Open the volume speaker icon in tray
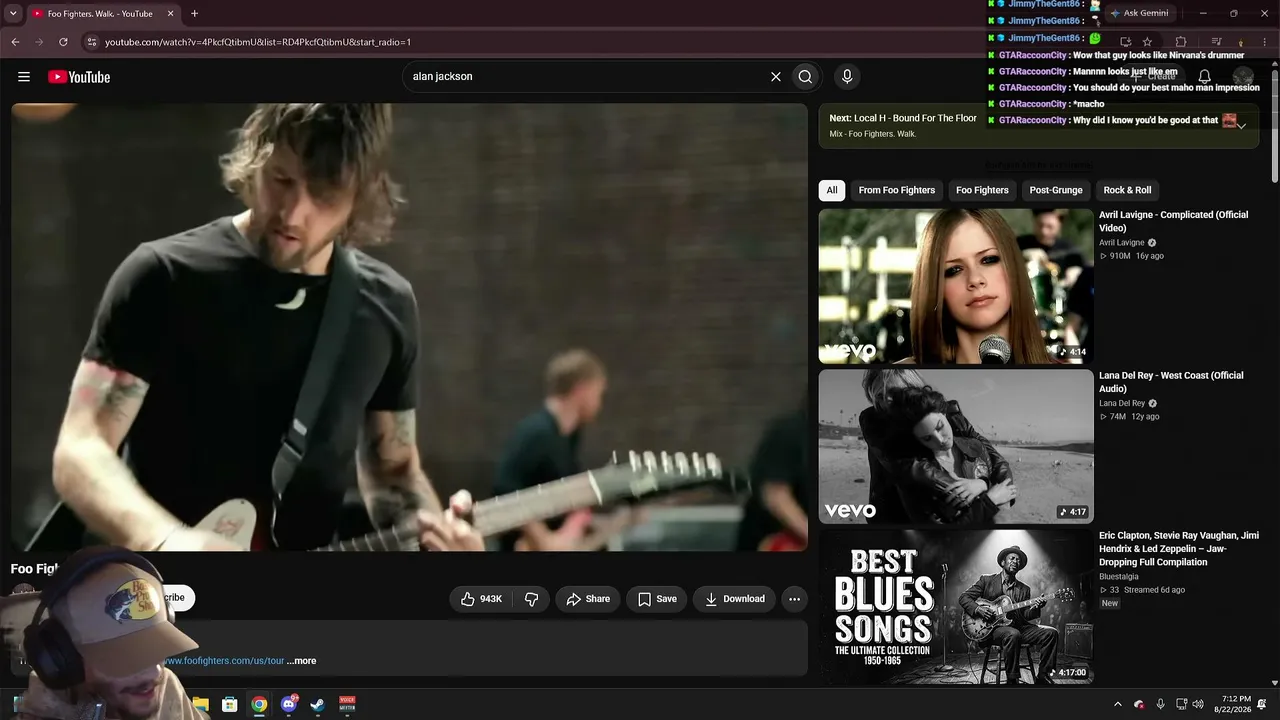1280x720 pixels. [1198, 704]
